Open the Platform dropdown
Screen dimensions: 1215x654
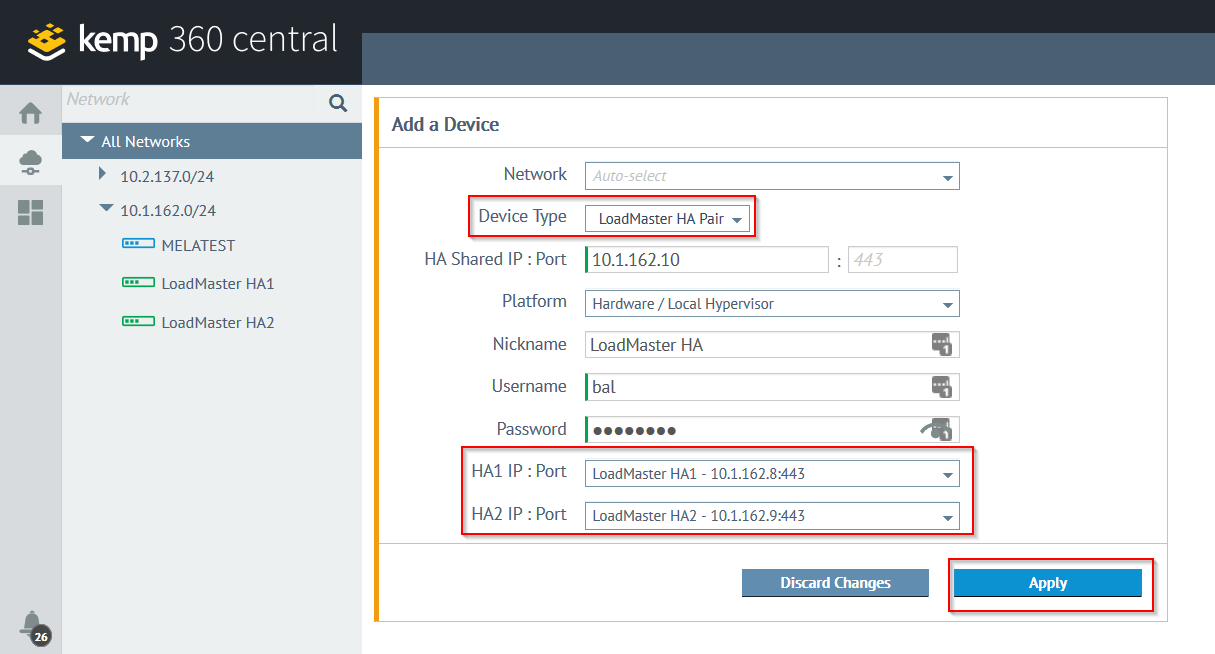pyautogui.click(x=772, y=303)
